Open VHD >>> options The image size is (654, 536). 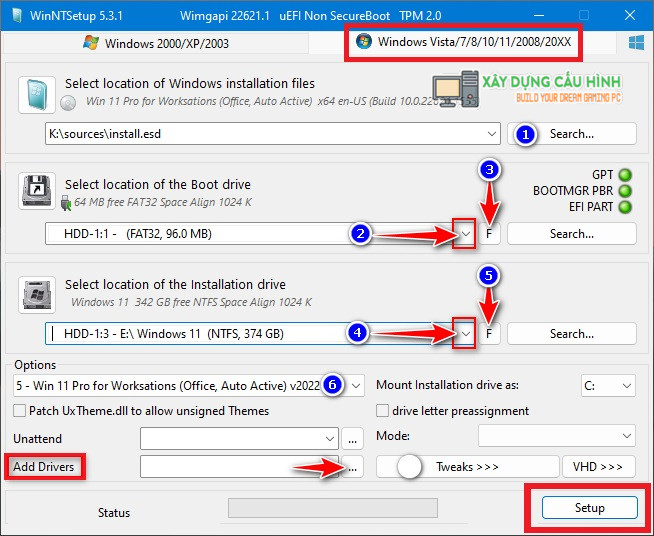pyautogui.click(x=598, y=466)
